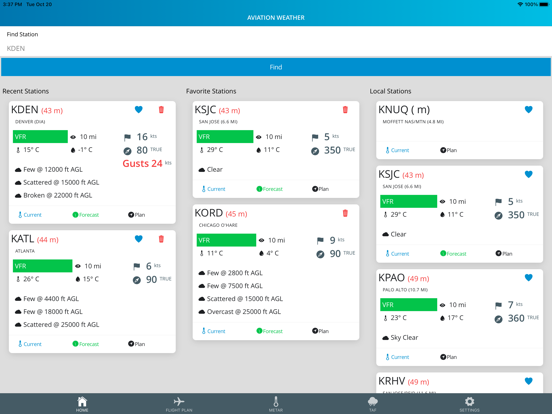Click 'Sky Clear' on KPAO card
This screenshot has width=552, height=414.
pos(400,338)
